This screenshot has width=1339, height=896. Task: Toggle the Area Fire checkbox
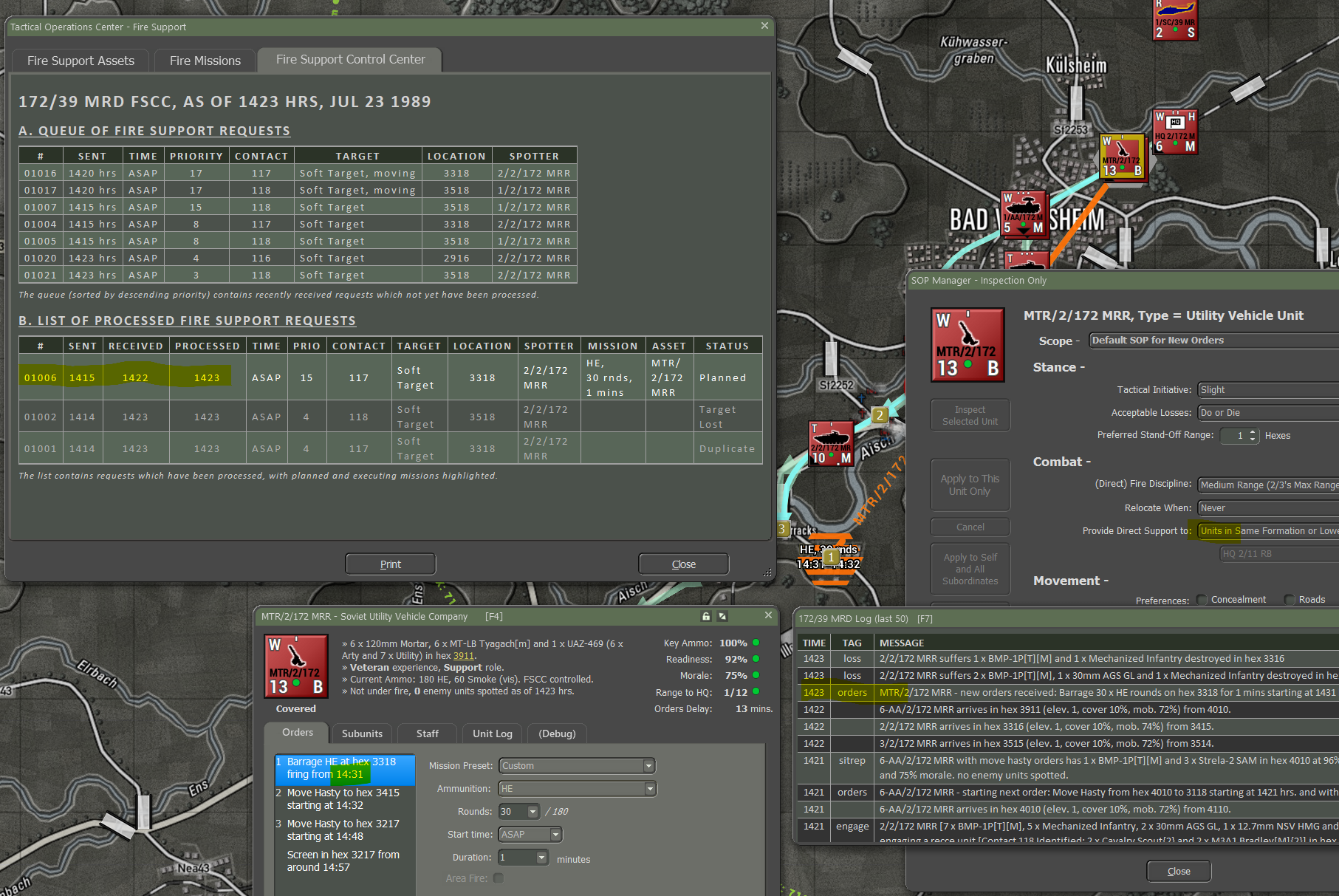(x=499, y=878)
